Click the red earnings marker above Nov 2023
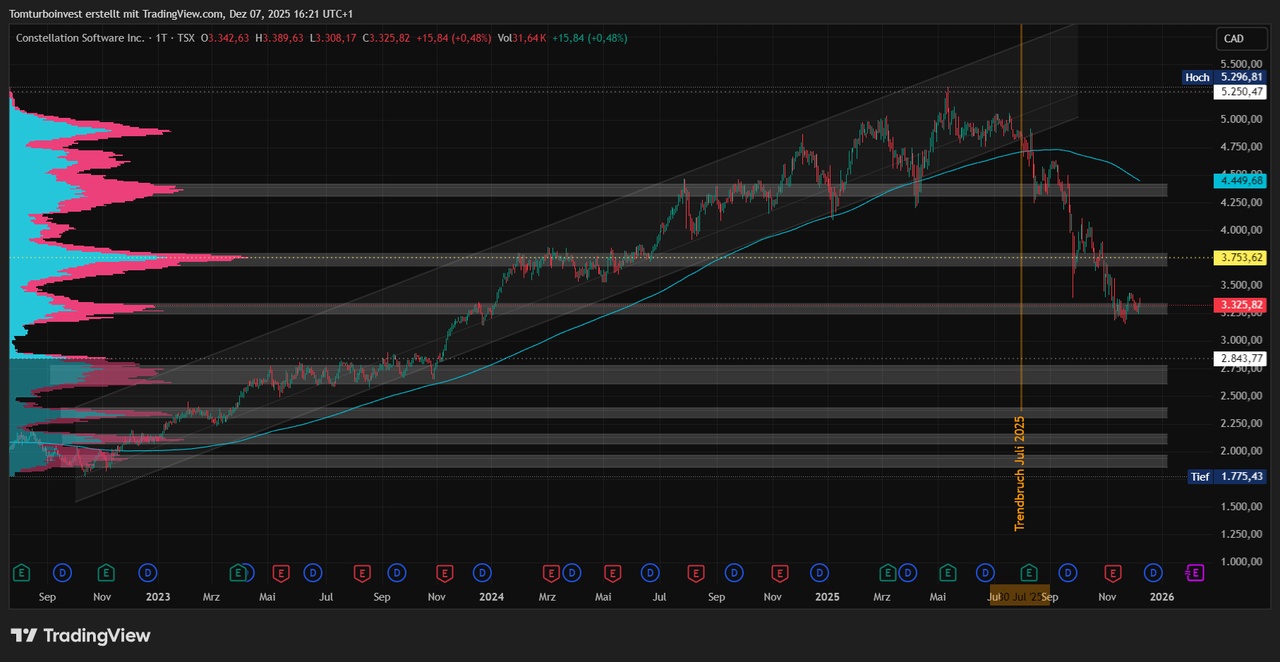Screen dimensions: 1280x662 point(443,573)
